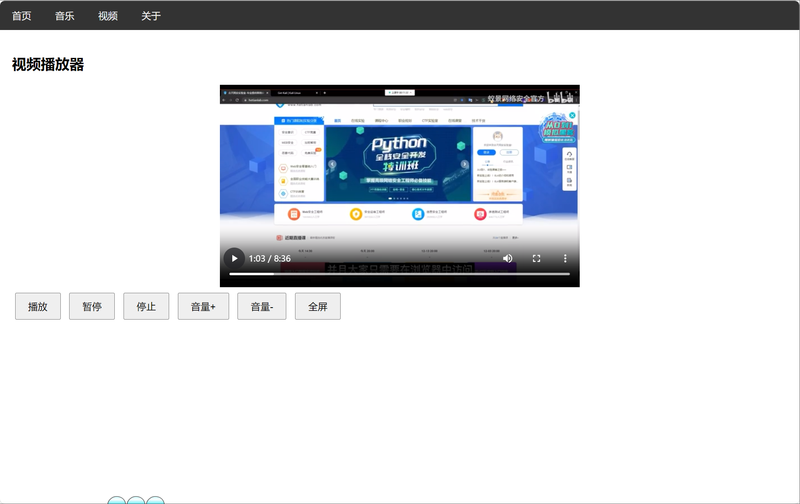Open the 关于 navigation item

[151, 16]
